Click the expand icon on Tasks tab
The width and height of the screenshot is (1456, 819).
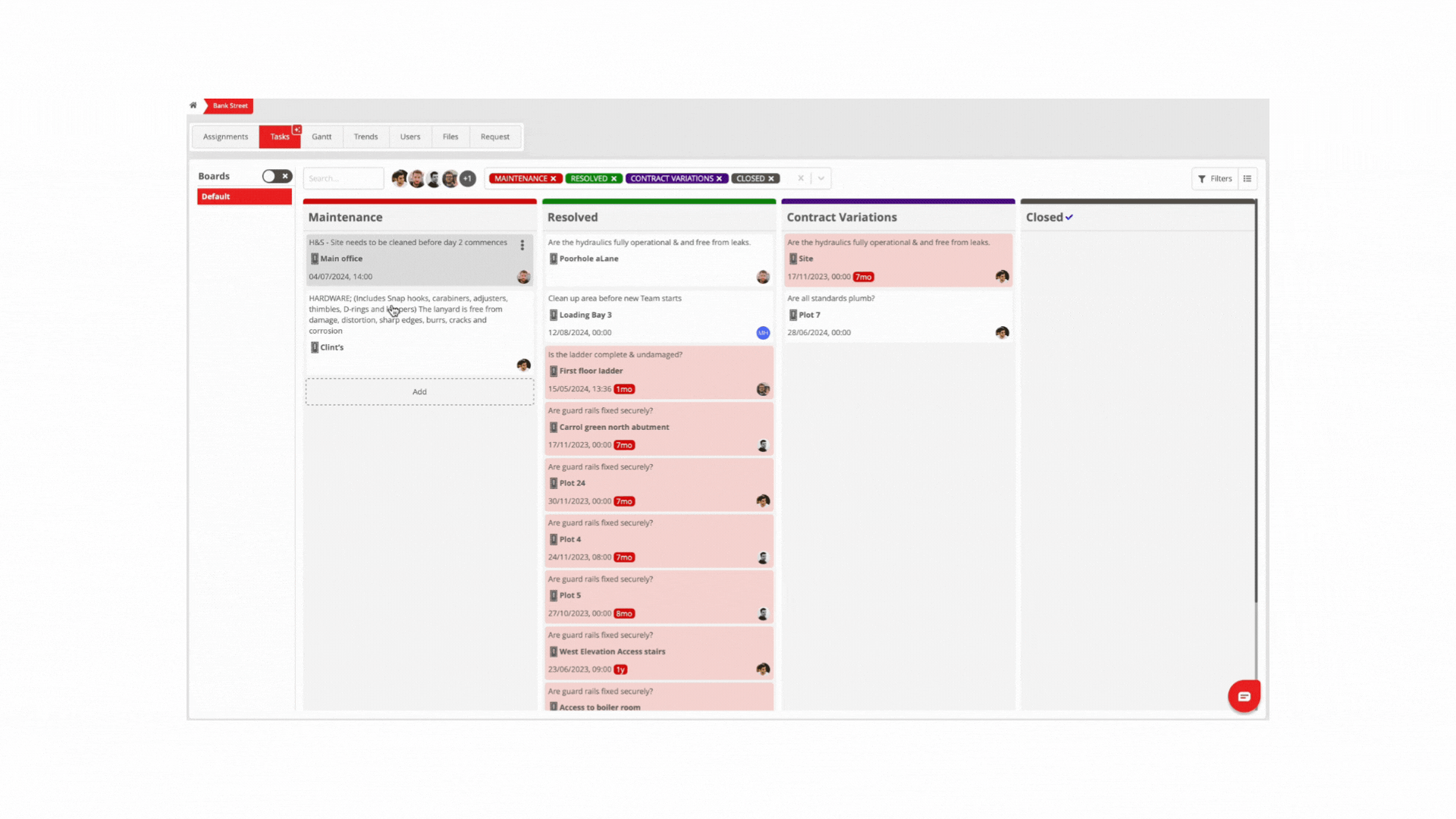tap(297, 130)
